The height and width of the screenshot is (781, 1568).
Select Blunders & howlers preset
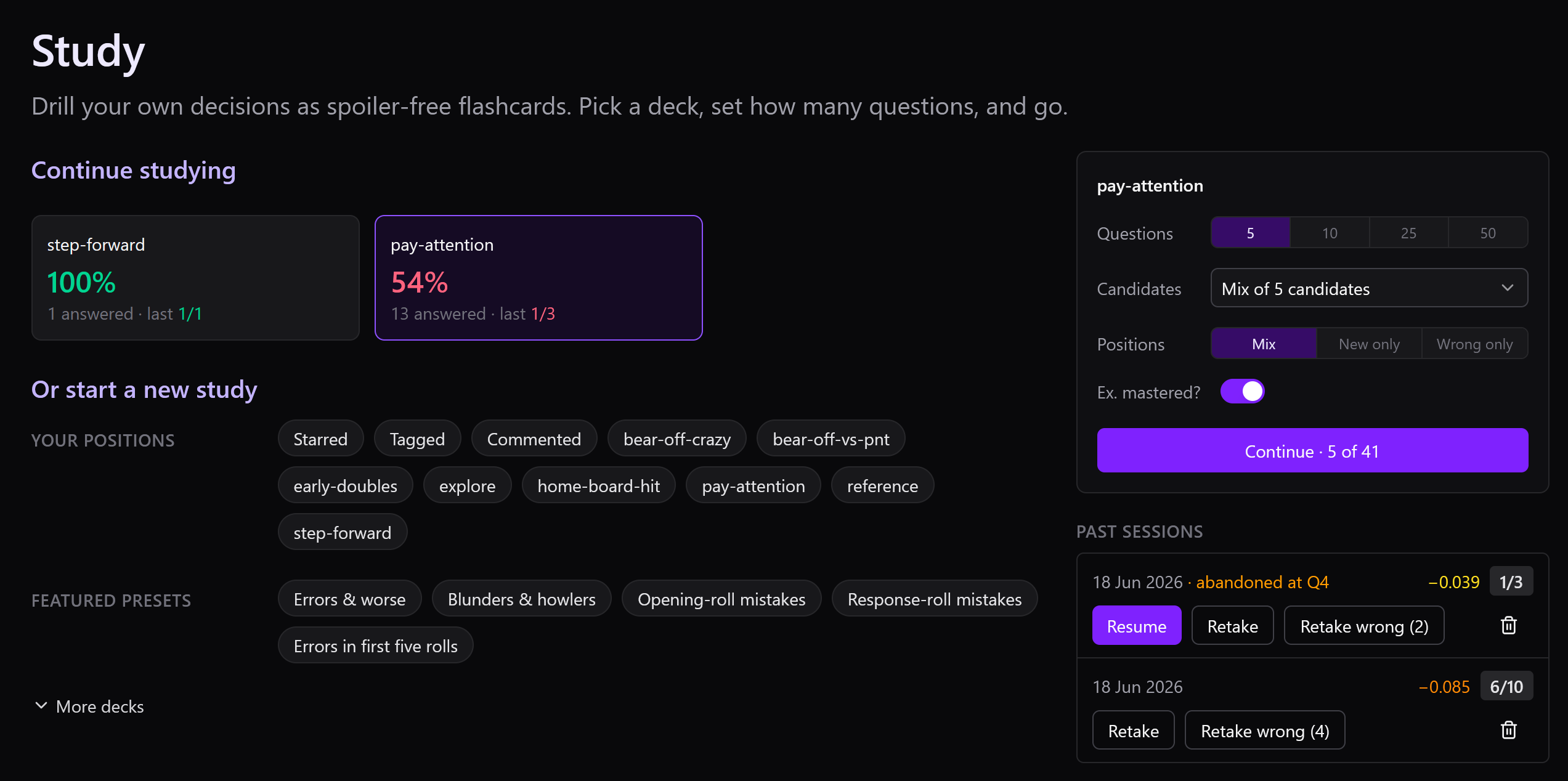point(522,599)
